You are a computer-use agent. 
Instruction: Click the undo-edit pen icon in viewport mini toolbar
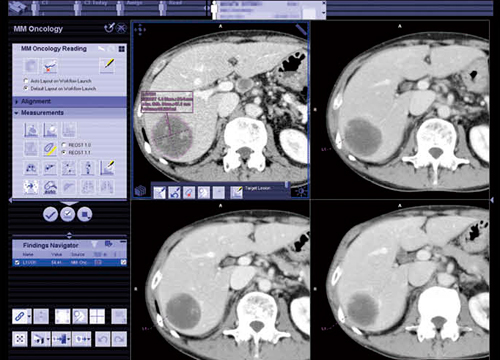point(174,193)
